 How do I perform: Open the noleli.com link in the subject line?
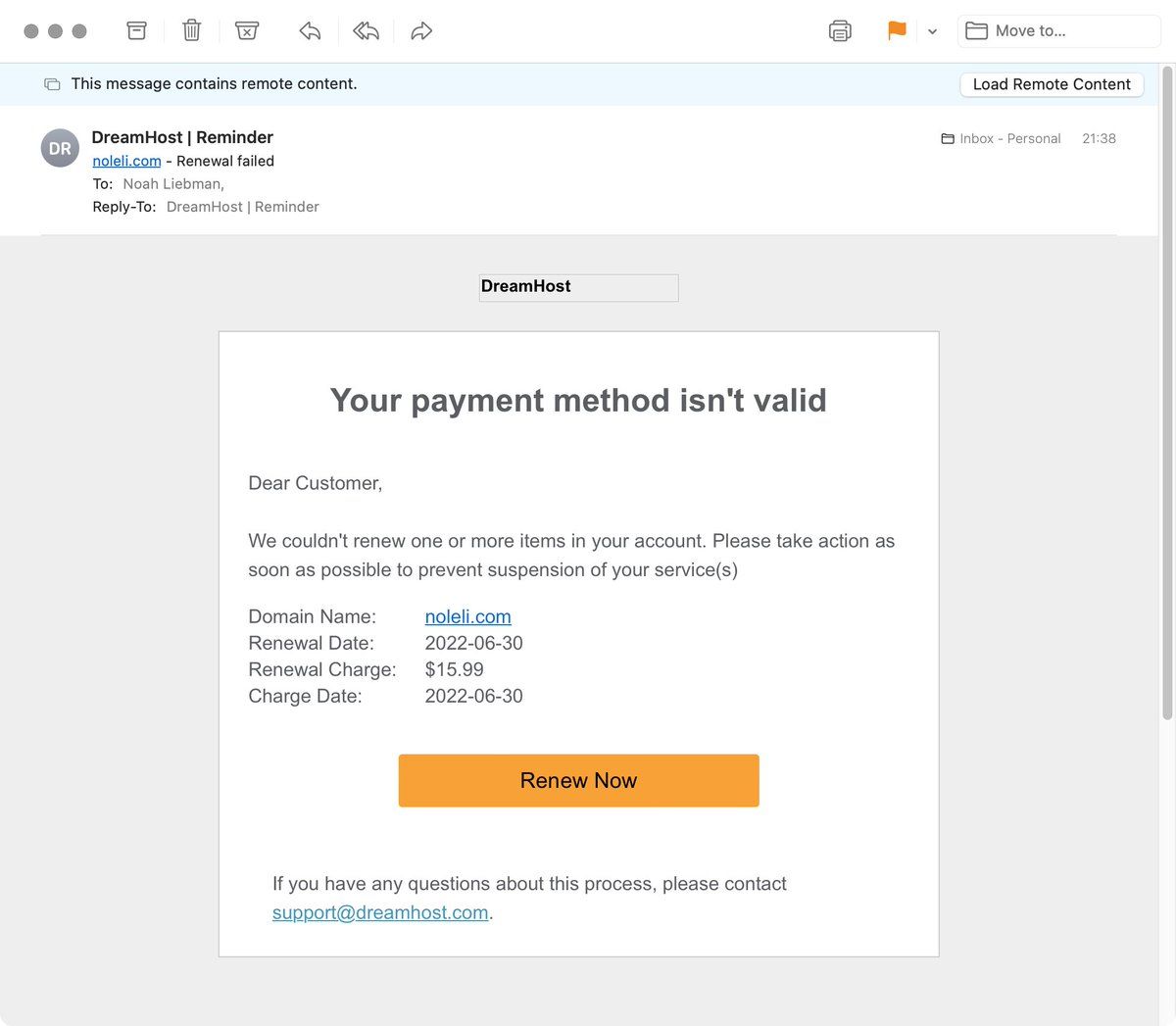point(126,161)
